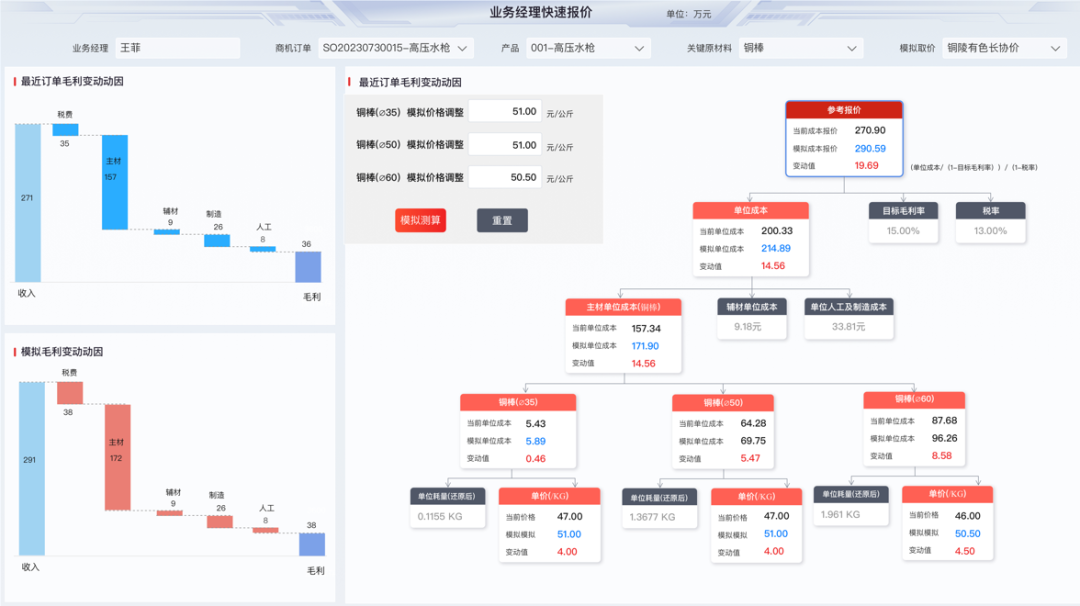Click the red 模拟测算 button
Screen dimensions: 1080x606
point(420,220)
